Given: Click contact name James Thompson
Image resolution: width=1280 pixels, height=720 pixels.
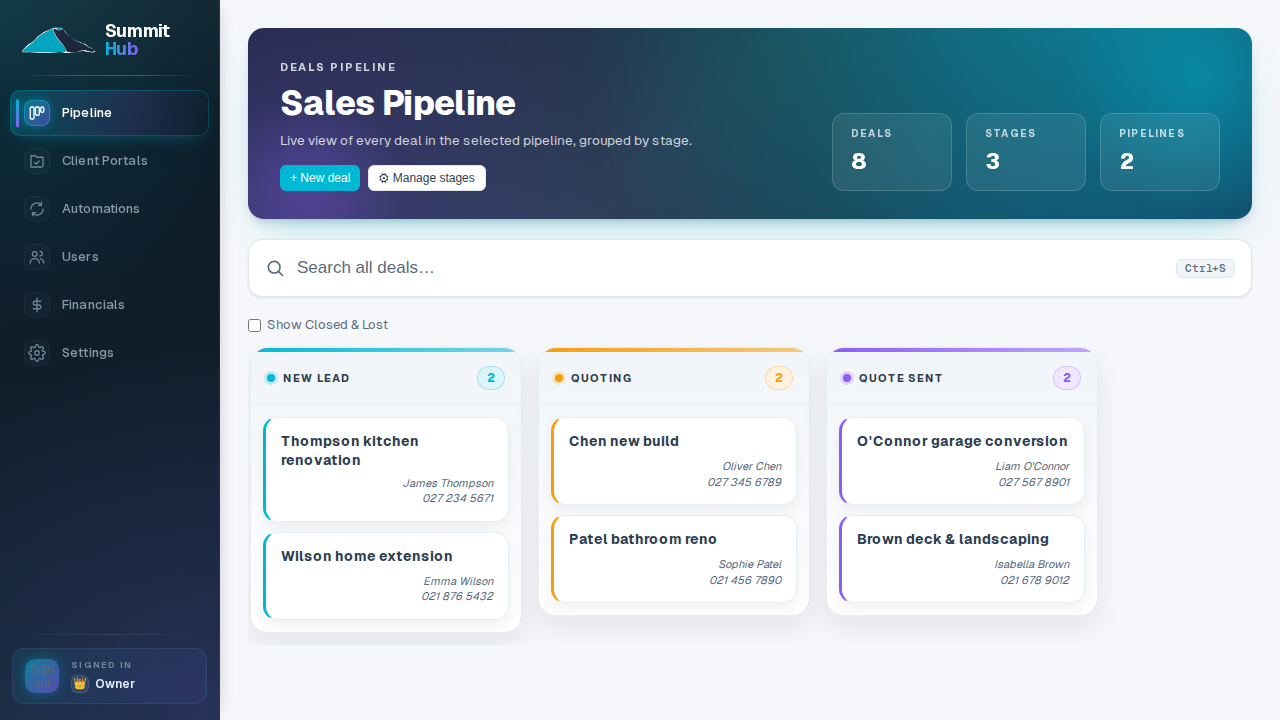Looking at the screenshot, I should (x=448, y=483).
